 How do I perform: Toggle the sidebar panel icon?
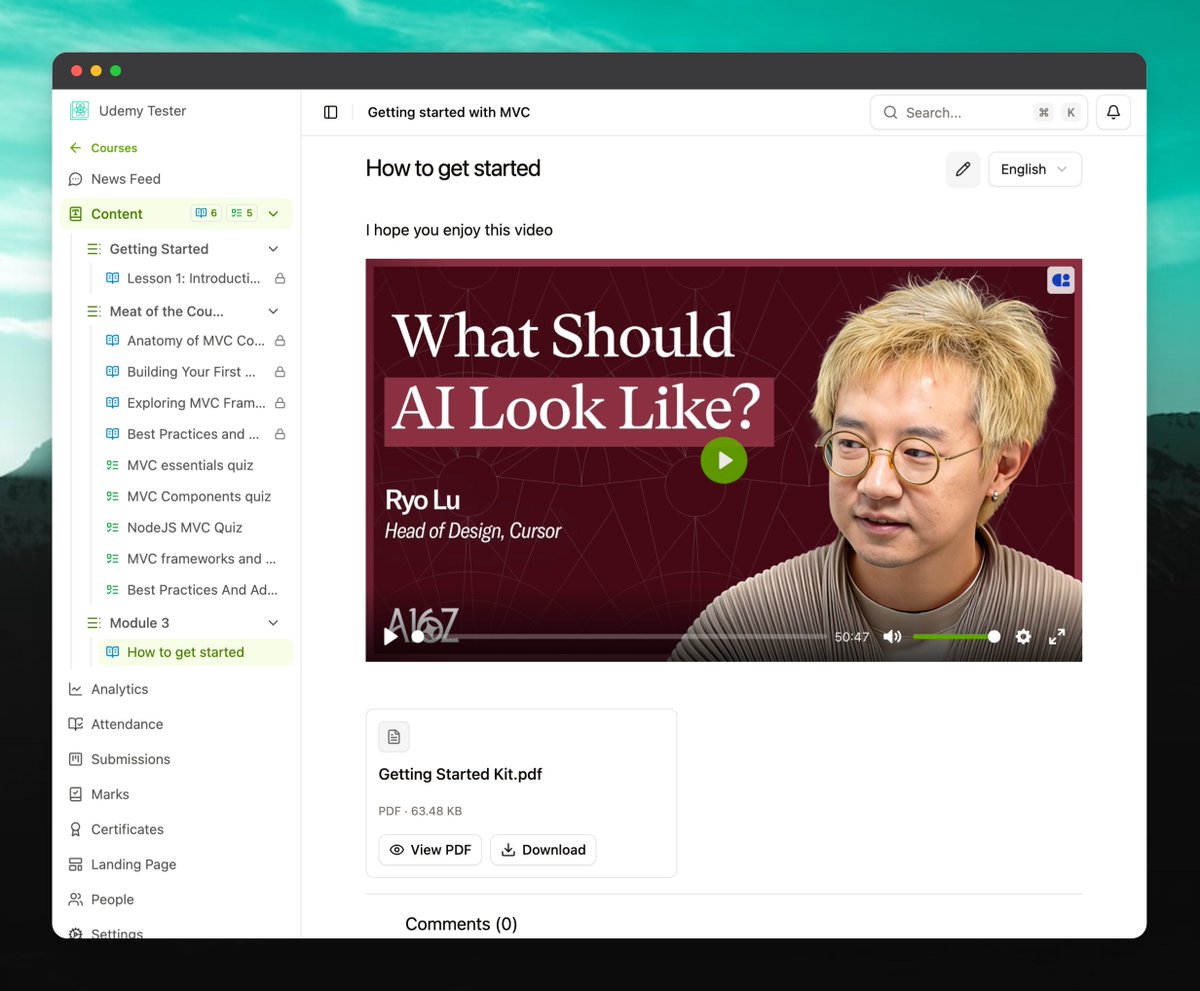pyautogui.click(x=331, y=113)
